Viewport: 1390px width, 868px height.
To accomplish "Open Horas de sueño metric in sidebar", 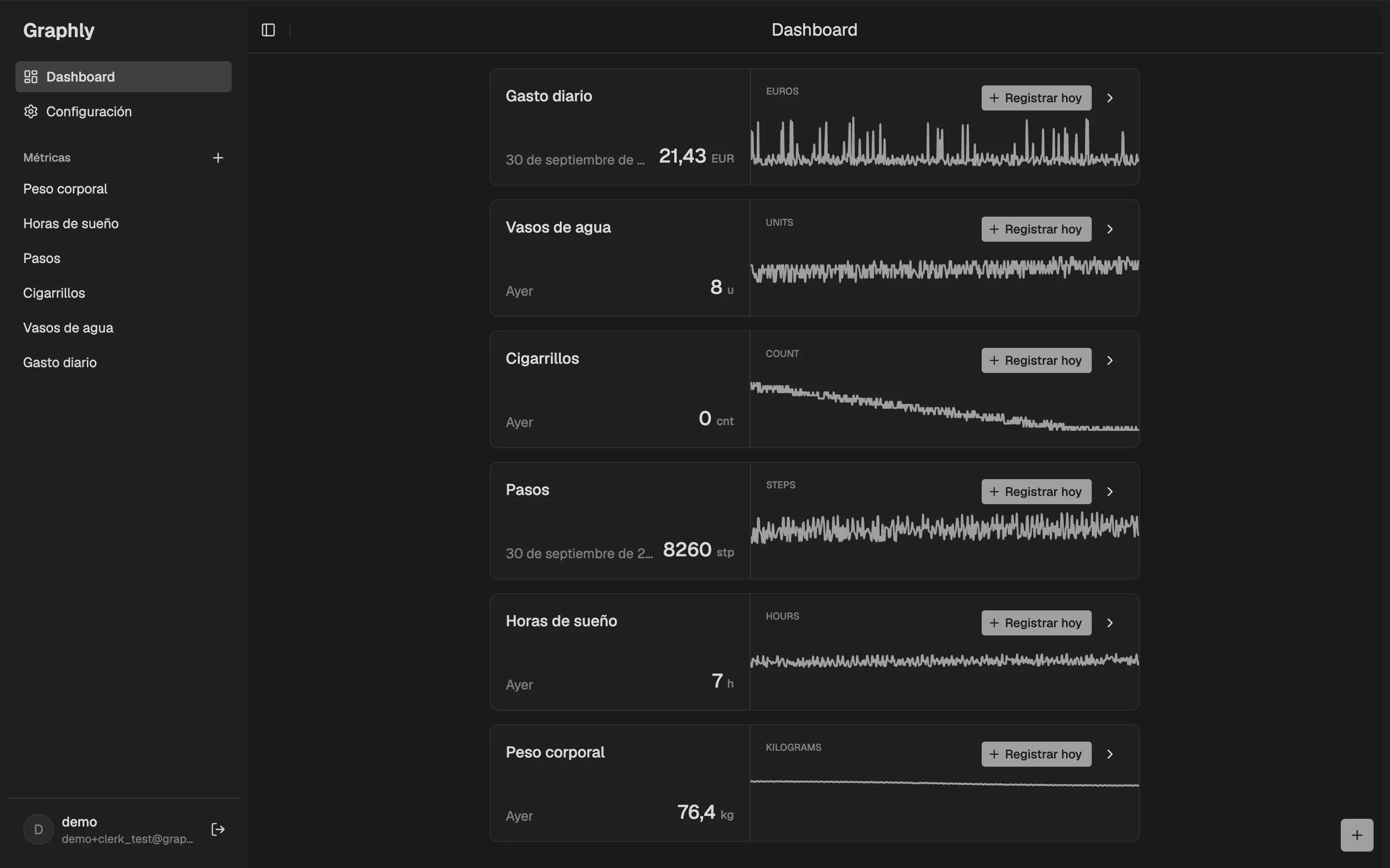I will (x=124, y=223).
